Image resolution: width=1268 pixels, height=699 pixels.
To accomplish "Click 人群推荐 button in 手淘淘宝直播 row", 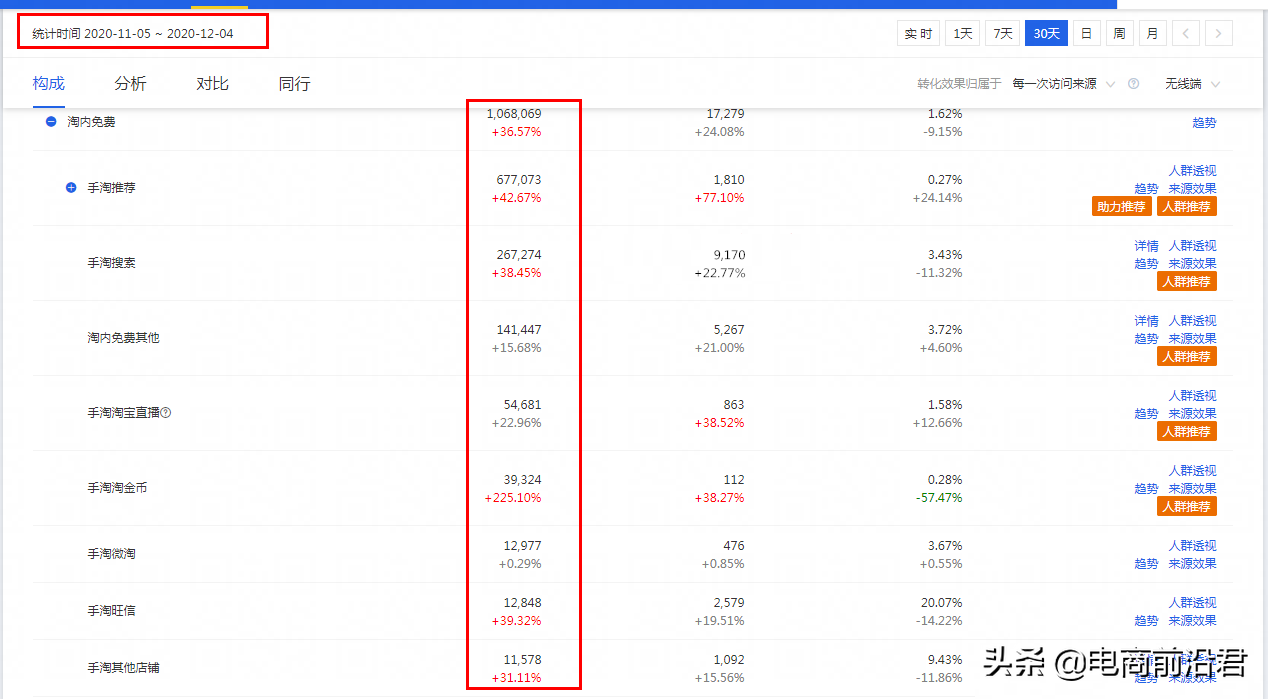I will 1187,432.
